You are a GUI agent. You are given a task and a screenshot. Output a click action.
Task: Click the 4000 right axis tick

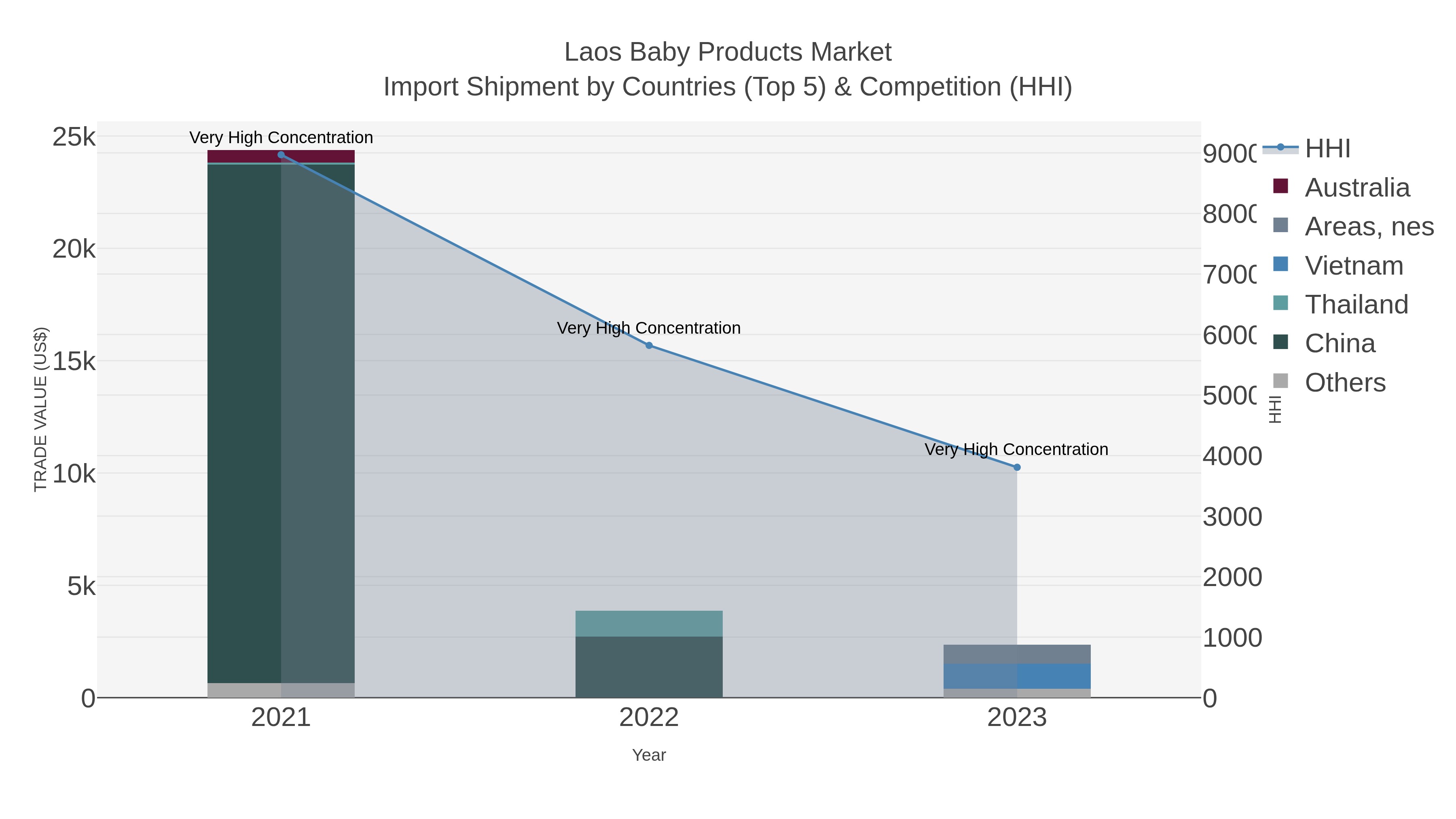(x=1232, y=457)
